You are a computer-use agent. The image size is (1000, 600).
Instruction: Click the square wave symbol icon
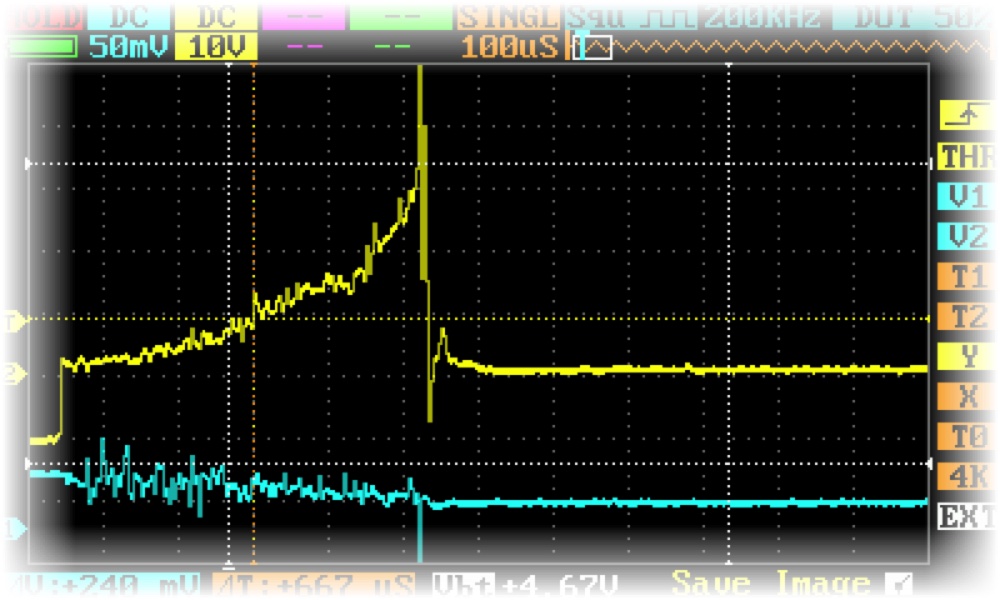point(667,17)
